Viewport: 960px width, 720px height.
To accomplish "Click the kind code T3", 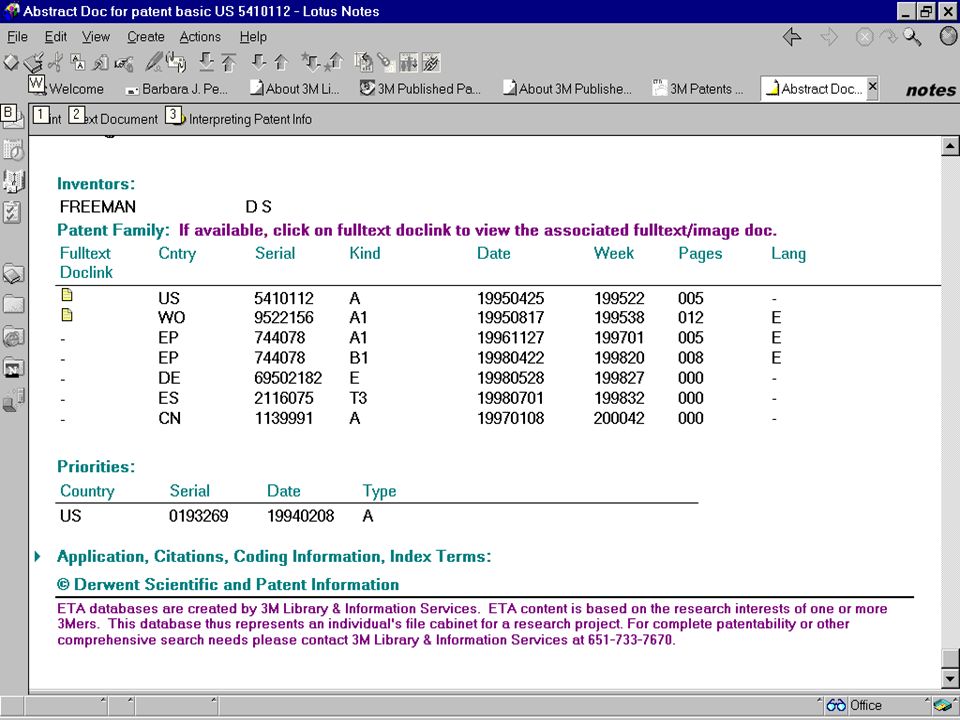I will pyautogui.click(x=358, y=398).
